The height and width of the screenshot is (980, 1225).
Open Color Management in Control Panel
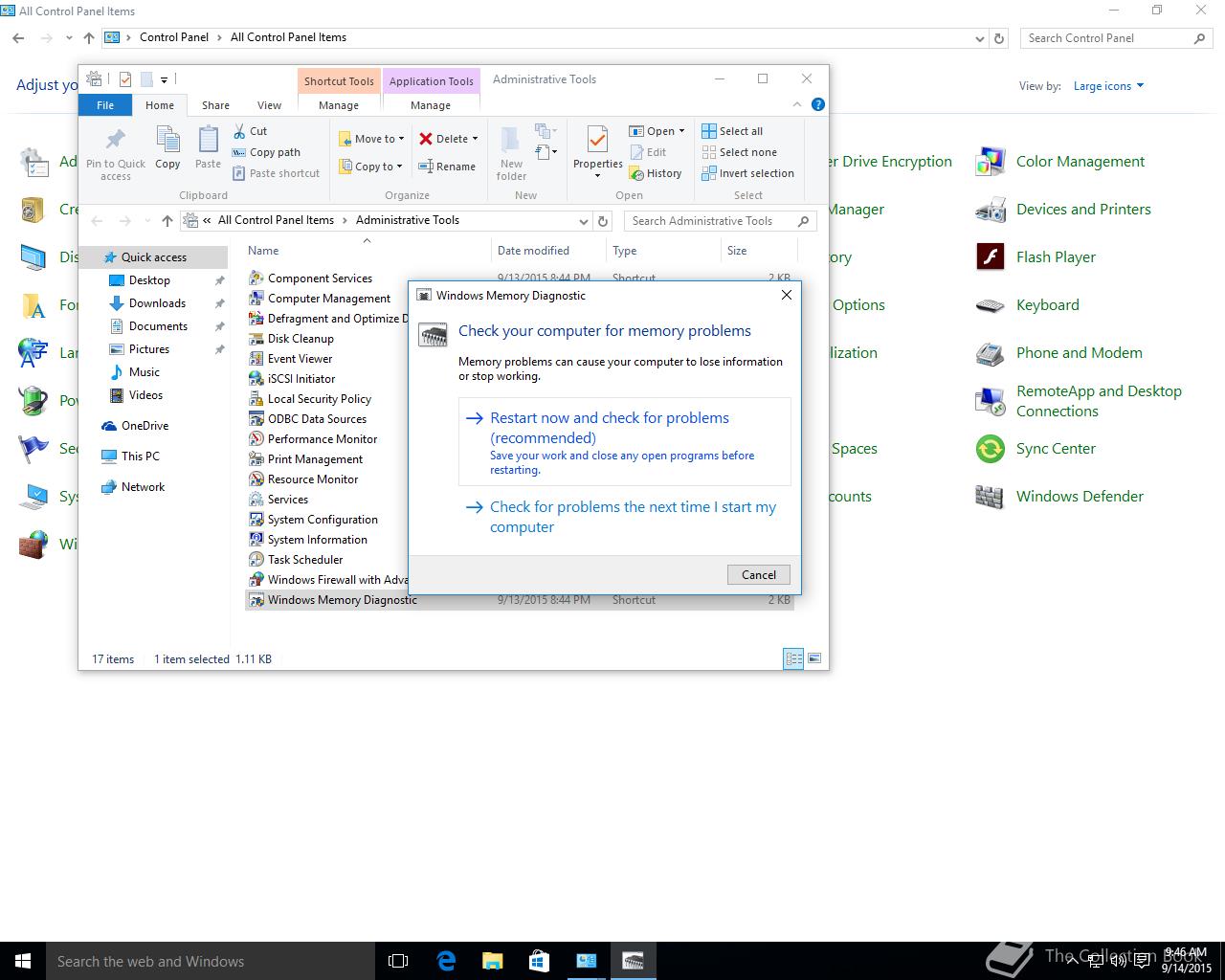[x=1060, y=162]
